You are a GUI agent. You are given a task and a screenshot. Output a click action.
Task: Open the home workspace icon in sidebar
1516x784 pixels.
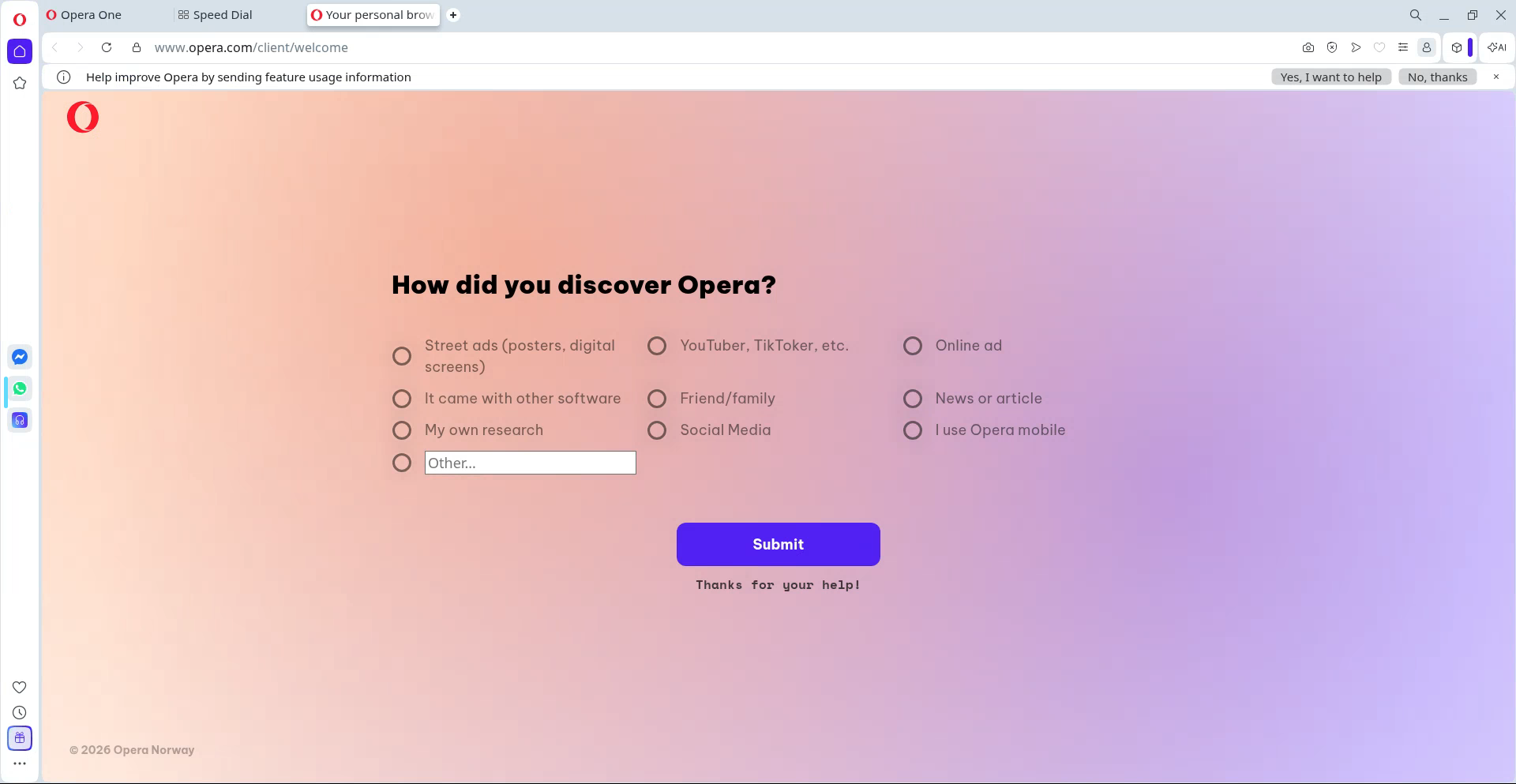(20, 51)
